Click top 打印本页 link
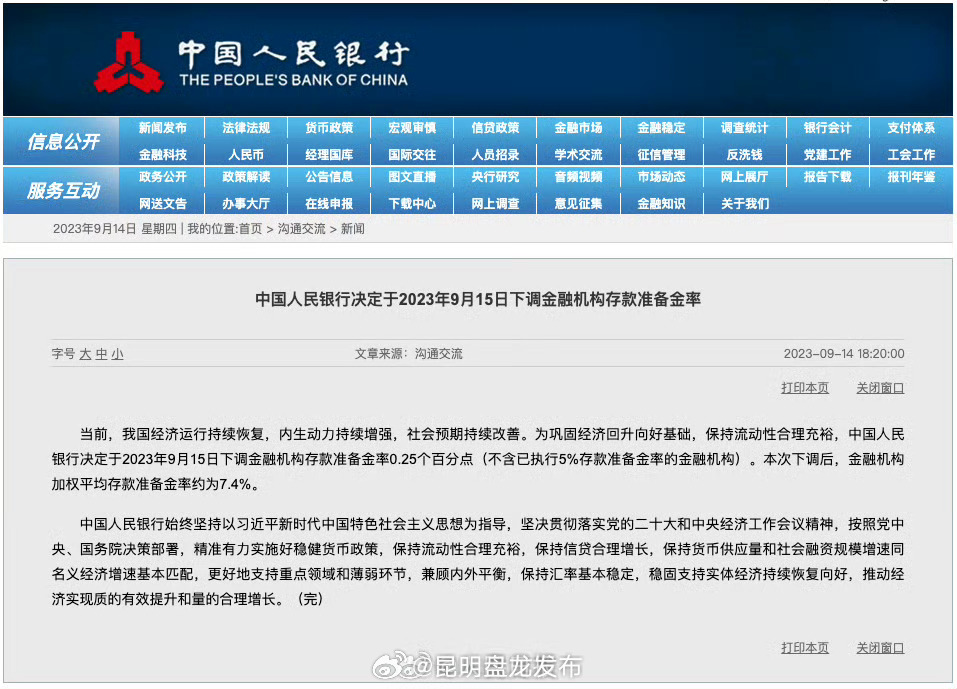 [x=804, y=388]
